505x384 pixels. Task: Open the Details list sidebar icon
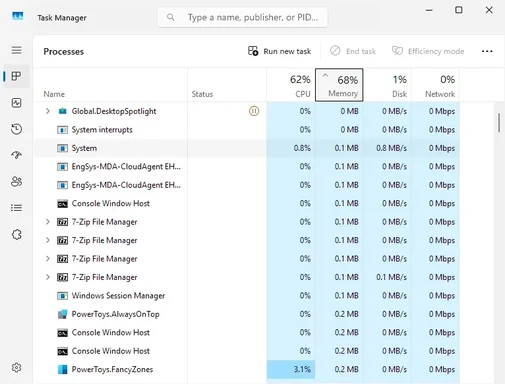[16, 208]
